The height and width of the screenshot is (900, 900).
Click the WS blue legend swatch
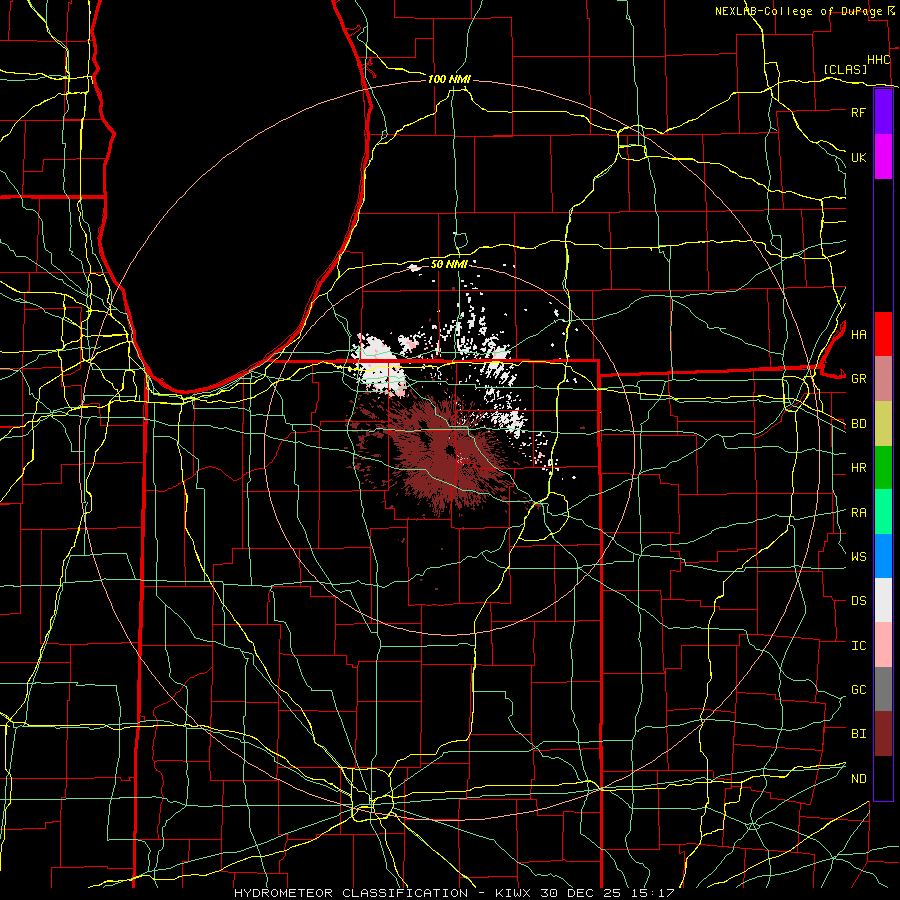coord(883,556)
